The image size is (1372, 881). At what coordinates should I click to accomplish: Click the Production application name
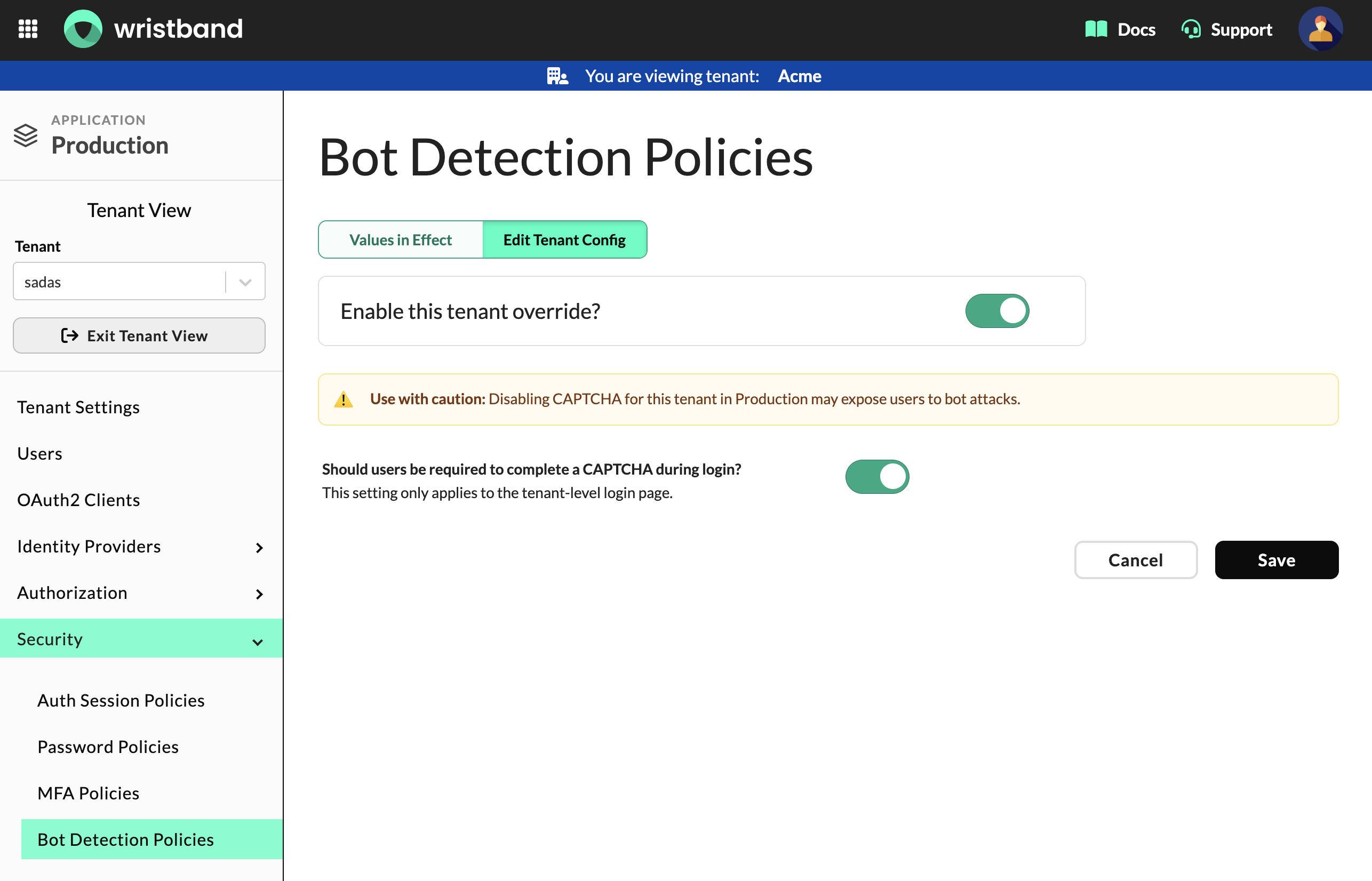[110, 145]
